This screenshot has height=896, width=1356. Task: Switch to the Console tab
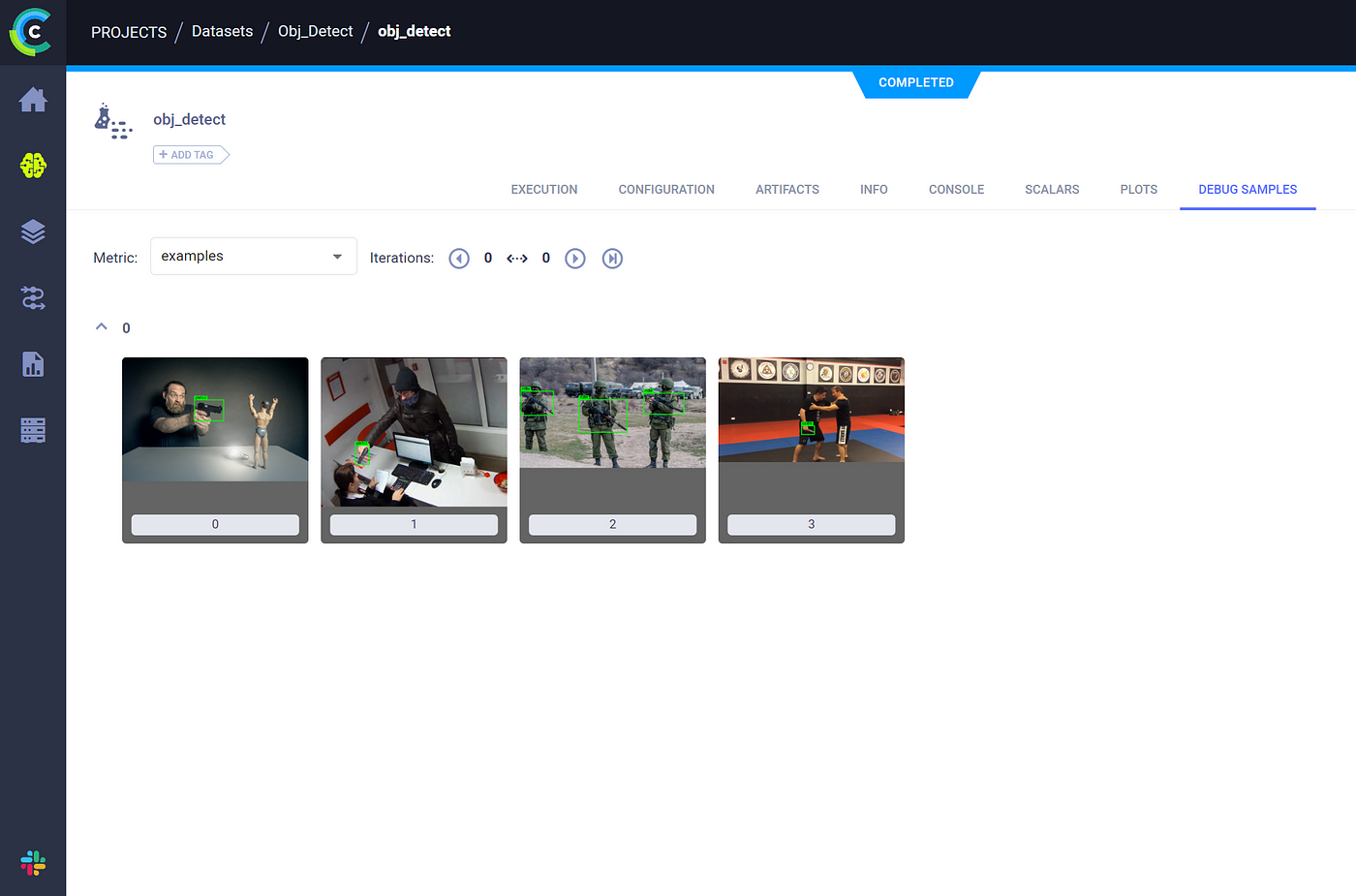coord(956,190)
